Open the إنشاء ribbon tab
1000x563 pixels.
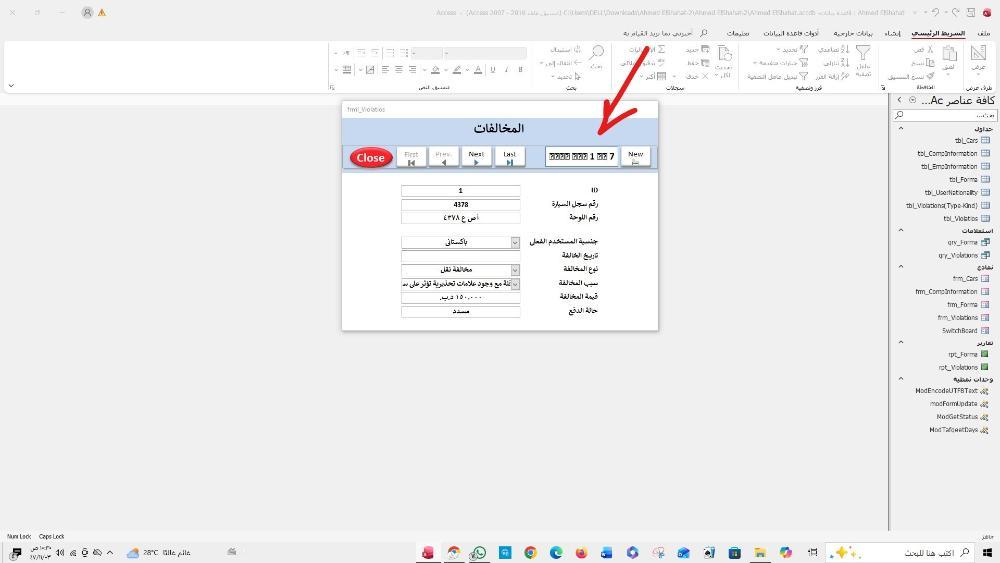pos(893,33)
